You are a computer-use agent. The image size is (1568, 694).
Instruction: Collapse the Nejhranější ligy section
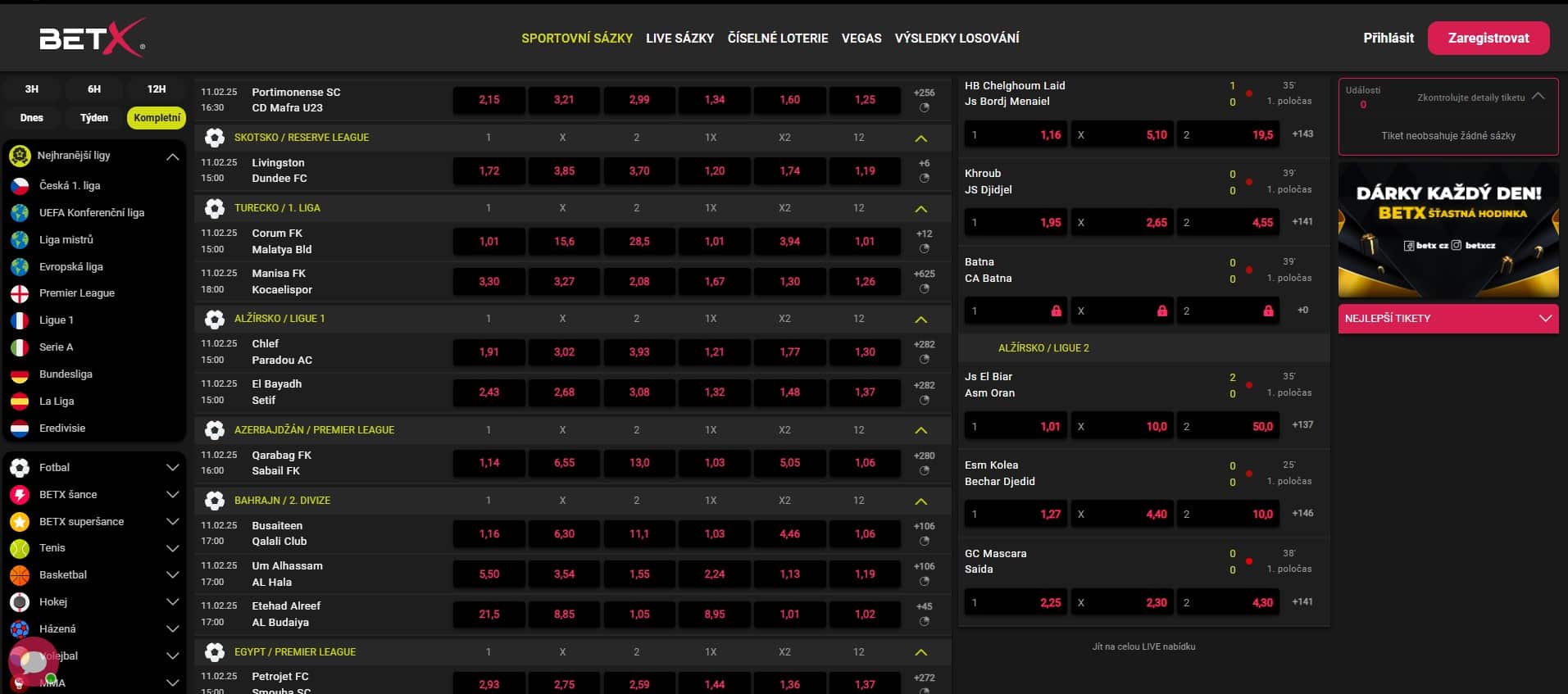[172, 156]
